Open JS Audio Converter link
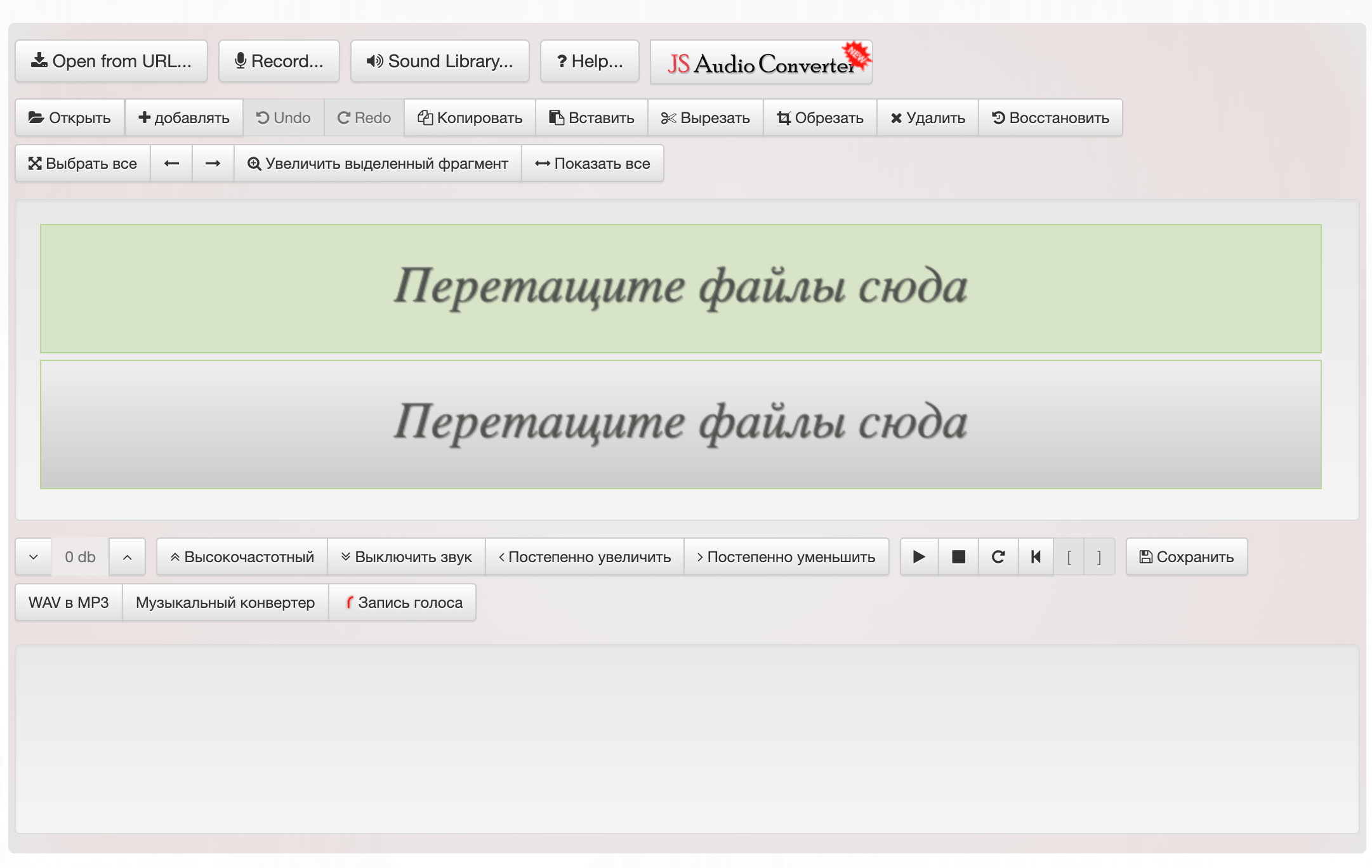 pos(762,62)
